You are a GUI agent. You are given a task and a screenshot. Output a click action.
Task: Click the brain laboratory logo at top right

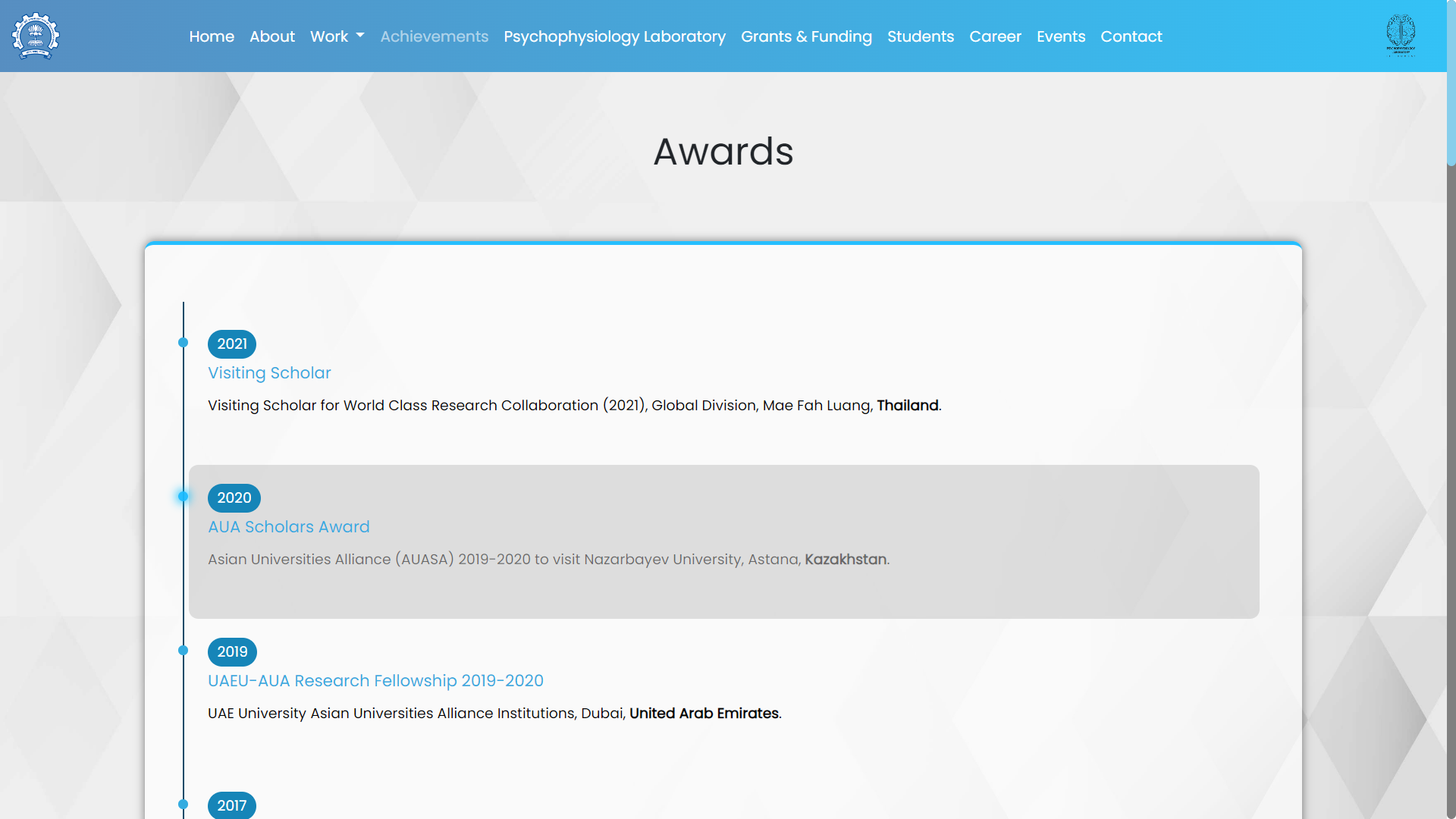coord(1401,36)
